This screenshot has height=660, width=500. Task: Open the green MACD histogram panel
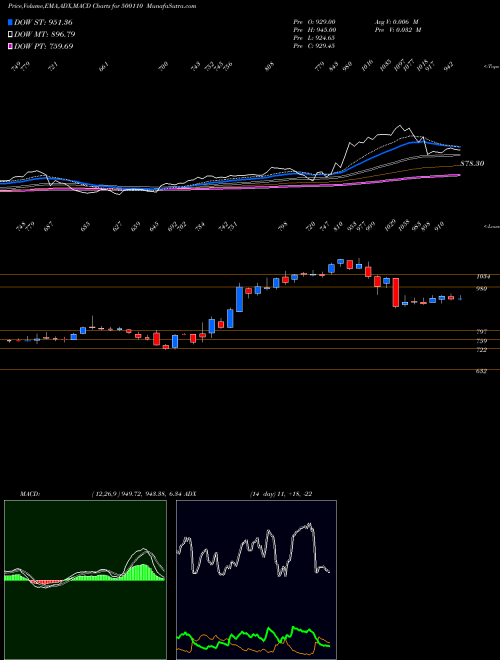tap(85, 580)
